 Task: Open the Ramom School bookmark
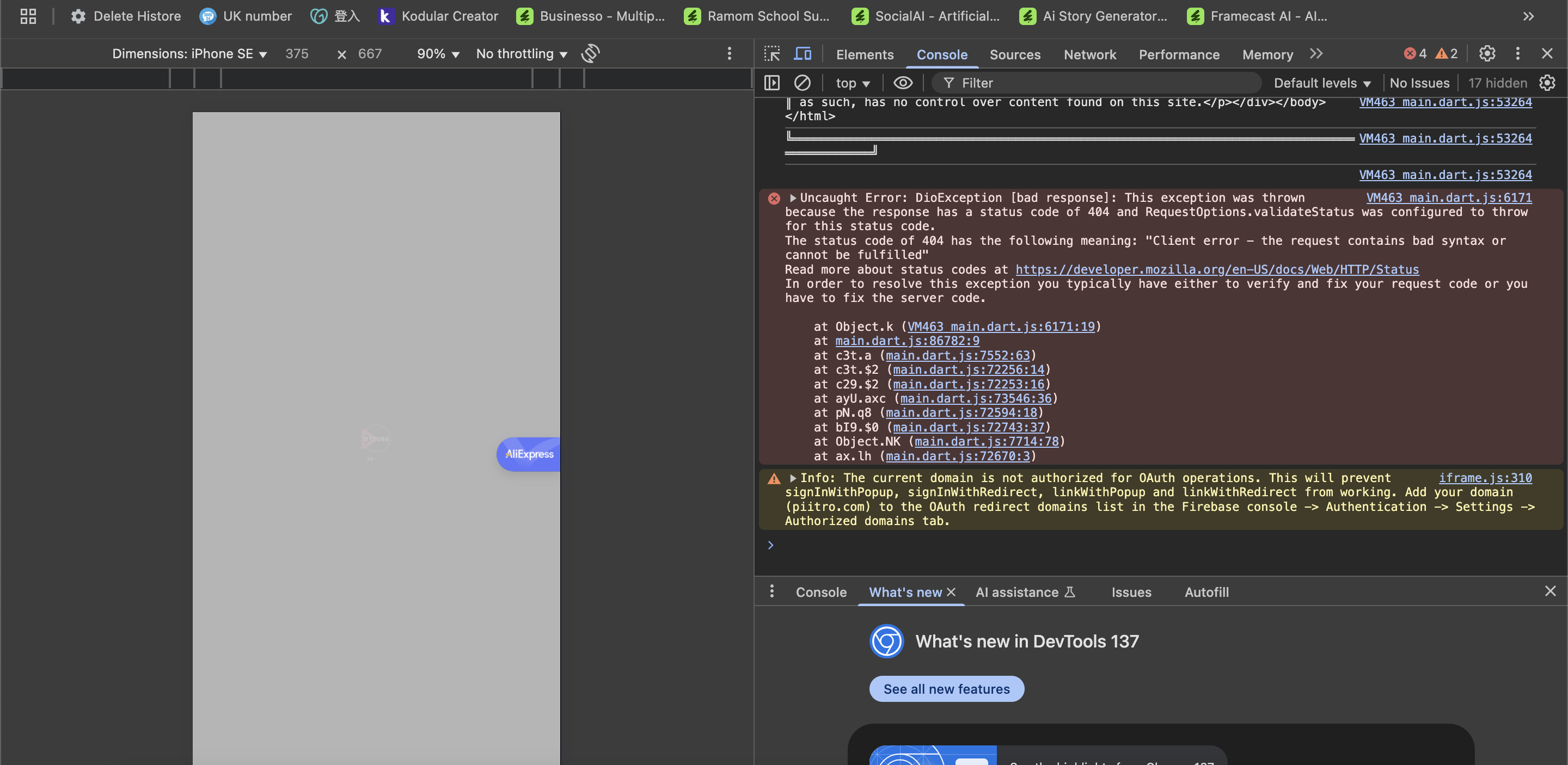point(757,16)
